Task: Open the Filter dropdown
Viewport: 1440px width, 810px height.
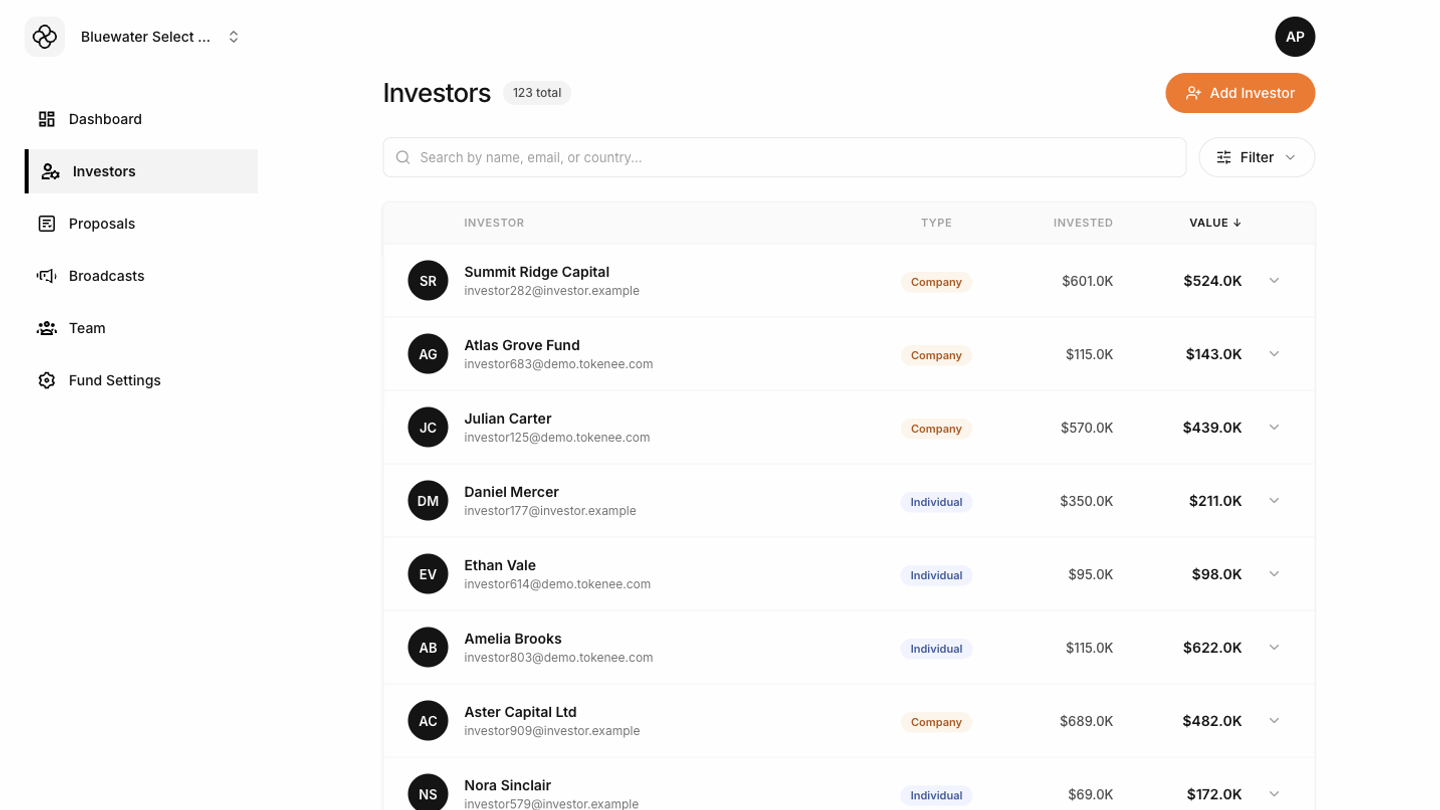Action: (1256, 158)
